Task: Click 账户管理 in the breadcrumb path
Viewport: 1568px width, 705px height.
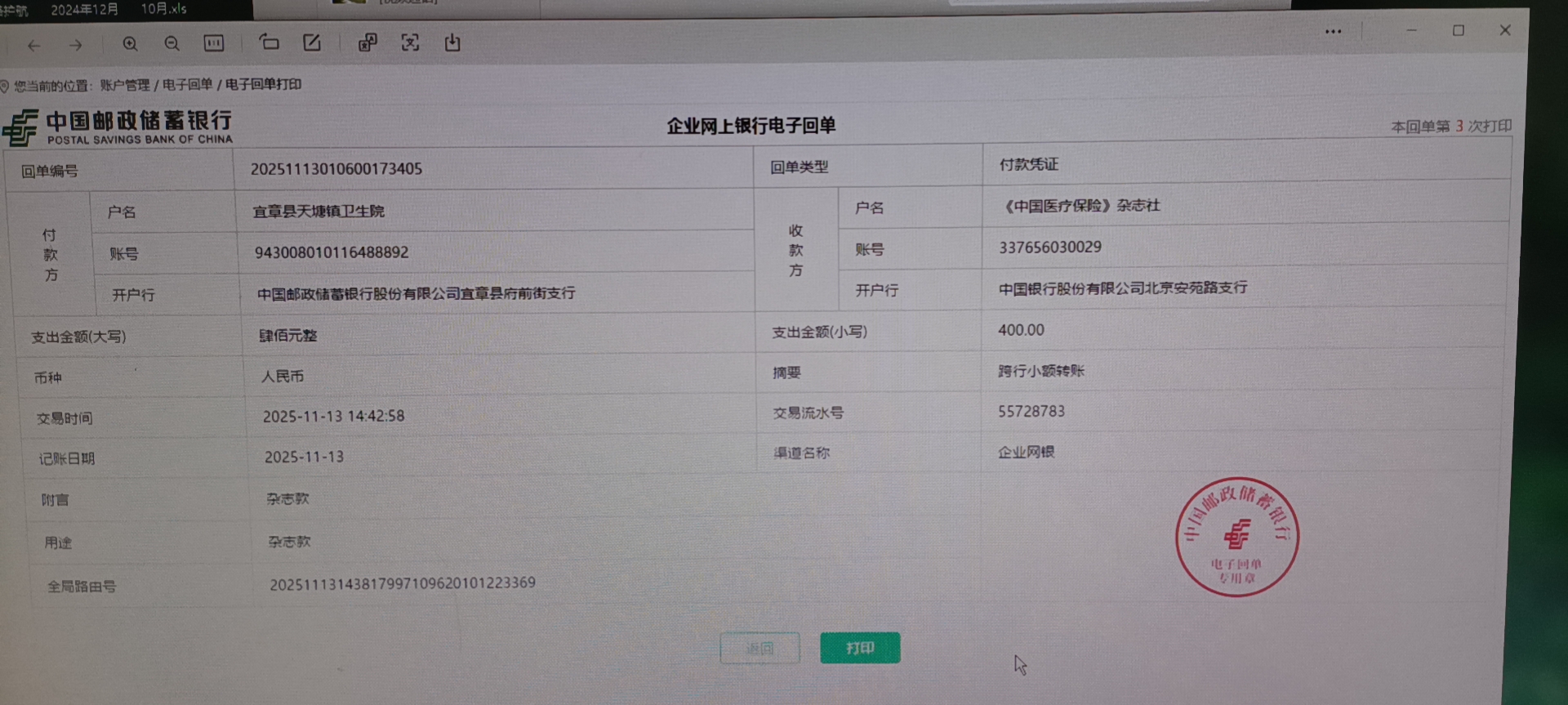Action: (x=125, y=85)
